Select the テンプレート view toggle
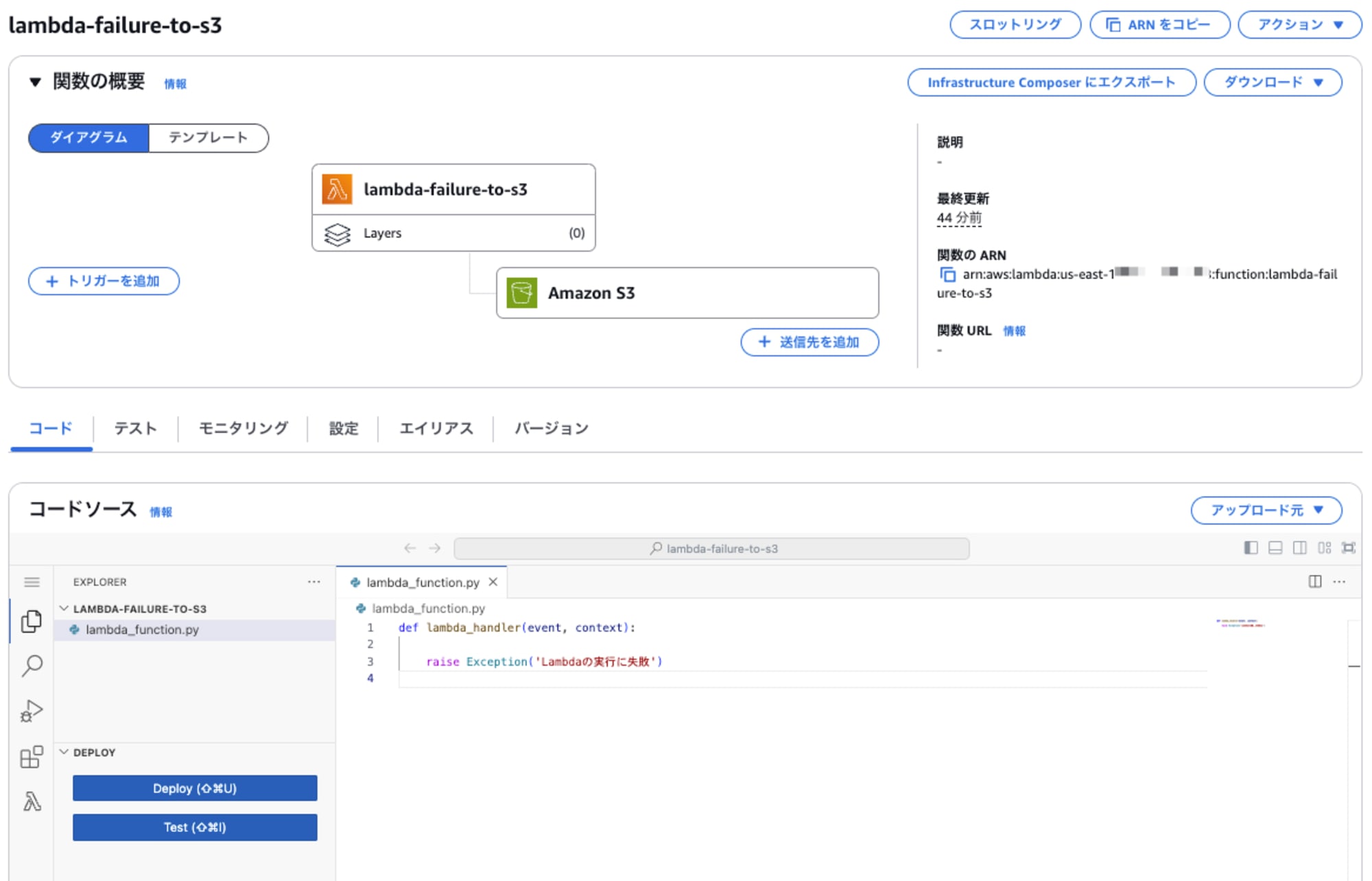The width and height of the screenshot is (1372, 881). (208, 137)
